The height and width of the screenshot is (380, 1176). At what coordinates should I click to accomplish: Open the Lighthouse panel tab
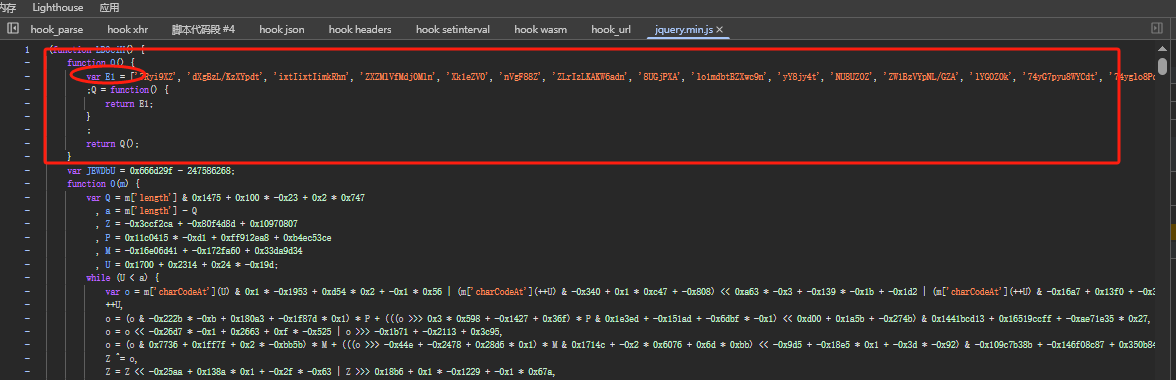point(58,7)
